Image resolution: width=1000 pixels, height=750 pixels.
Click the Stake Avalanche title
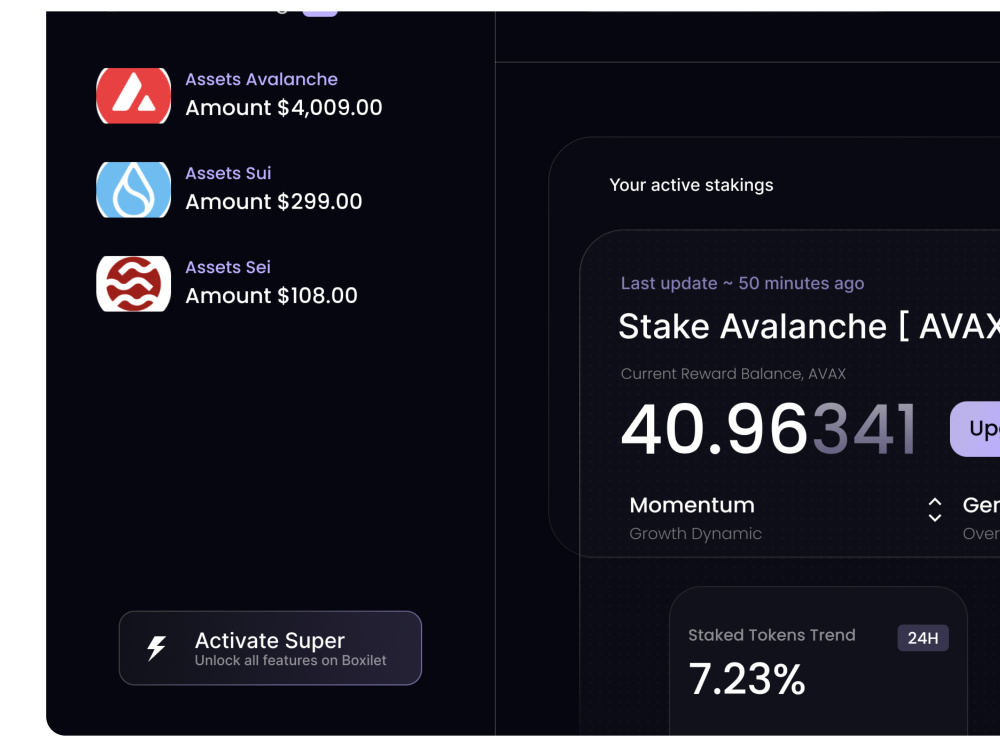pyautogui.click(x=809, y=327)
